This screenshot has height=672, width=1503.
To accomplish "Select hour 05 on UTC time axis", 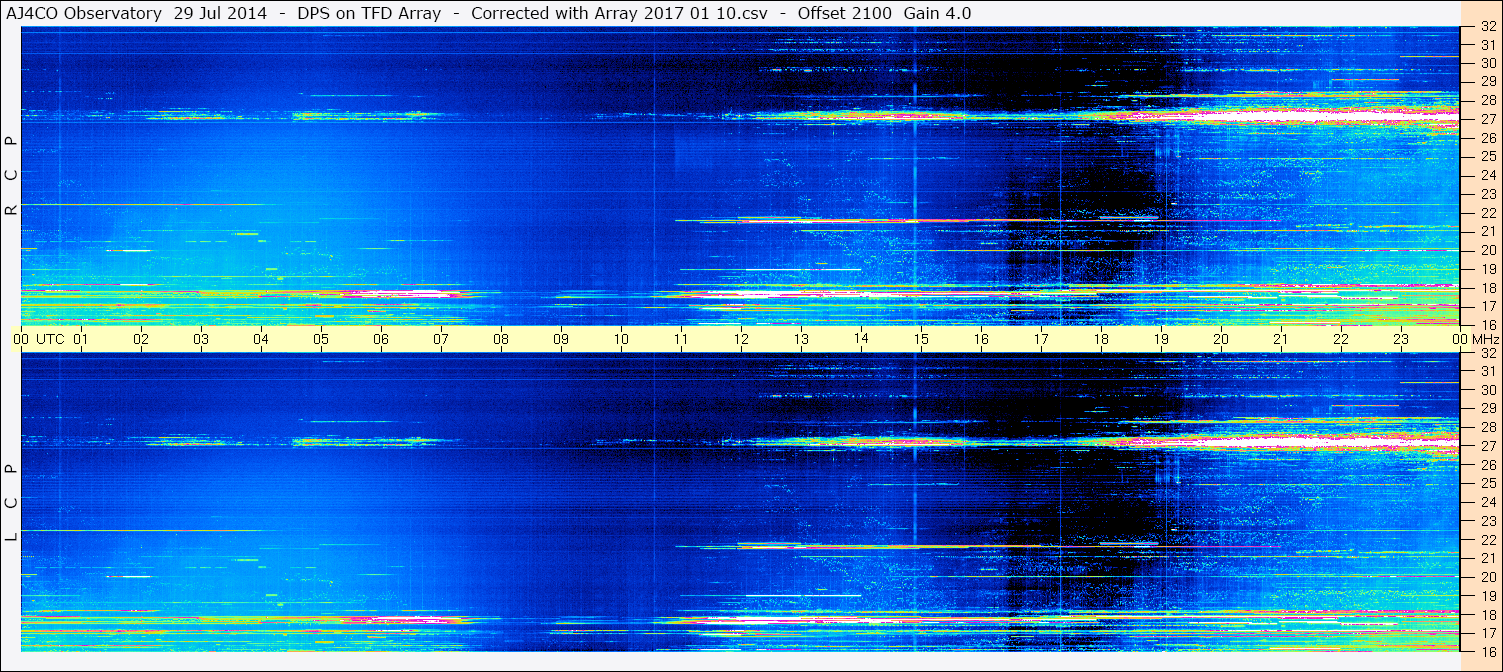I will [321, 339].
